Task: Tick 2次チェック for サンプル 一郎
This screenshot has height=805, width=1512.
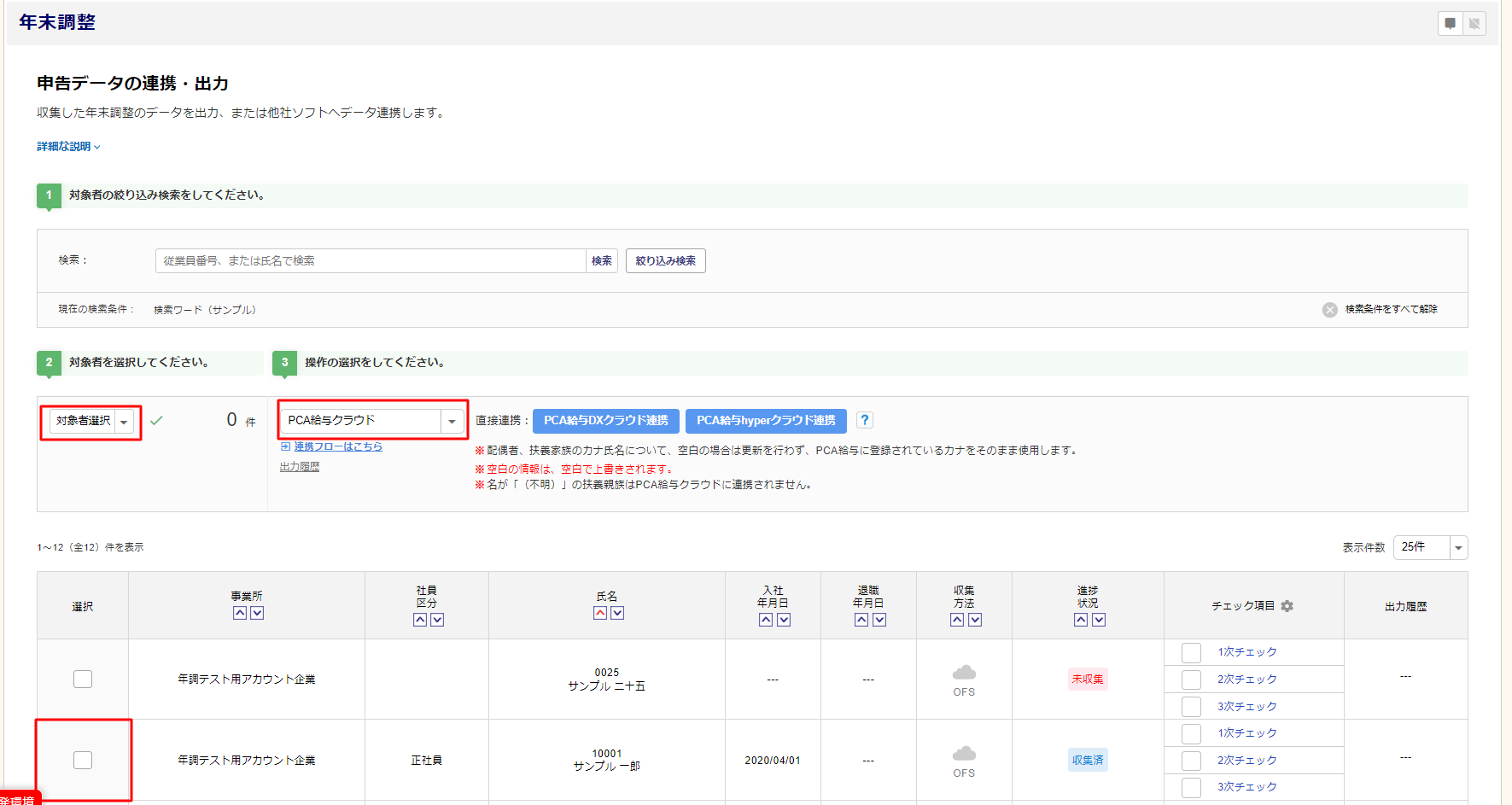Action: point(1191,761)
